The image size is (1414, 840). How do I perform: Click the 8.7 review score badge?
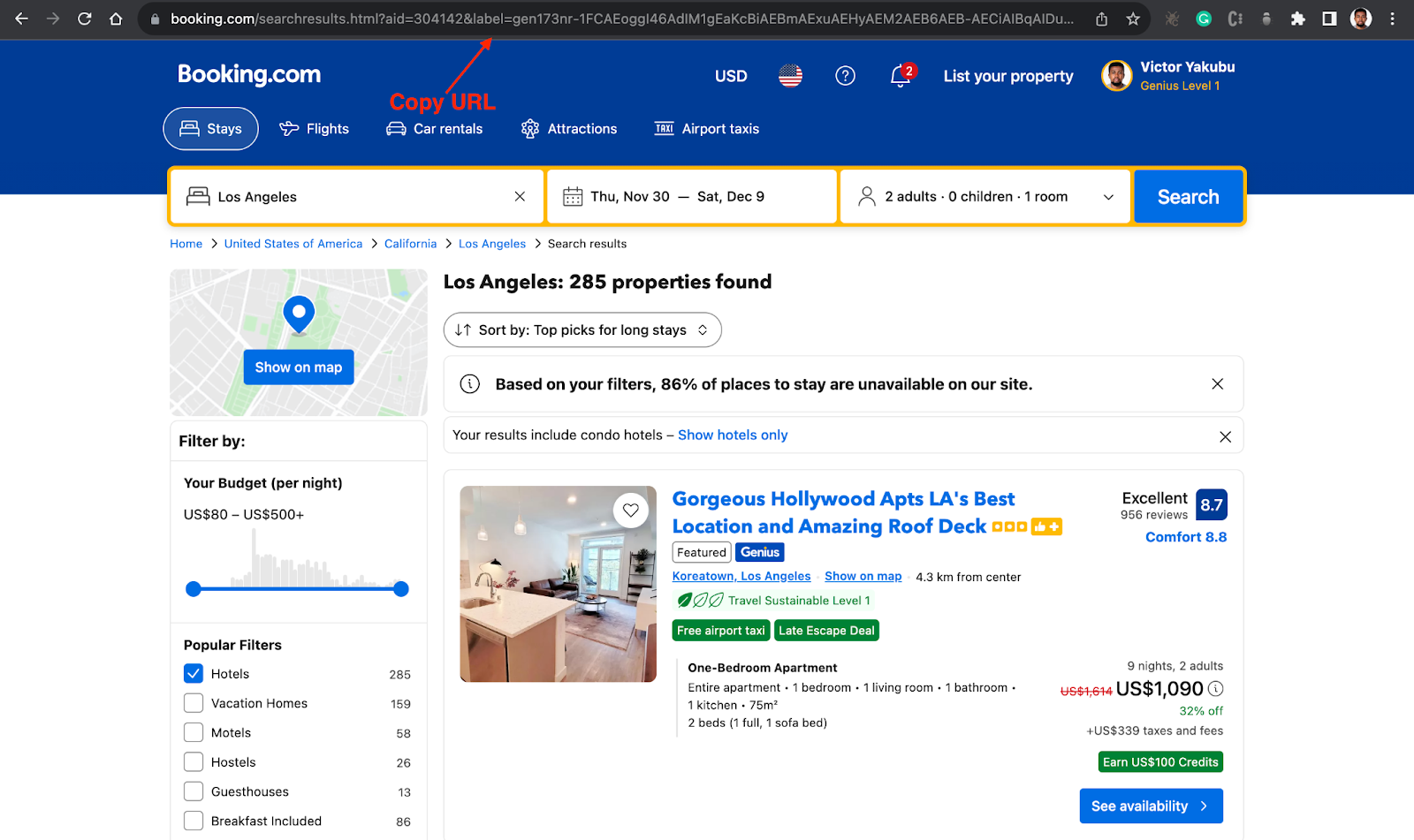(x=1212, y=504)
